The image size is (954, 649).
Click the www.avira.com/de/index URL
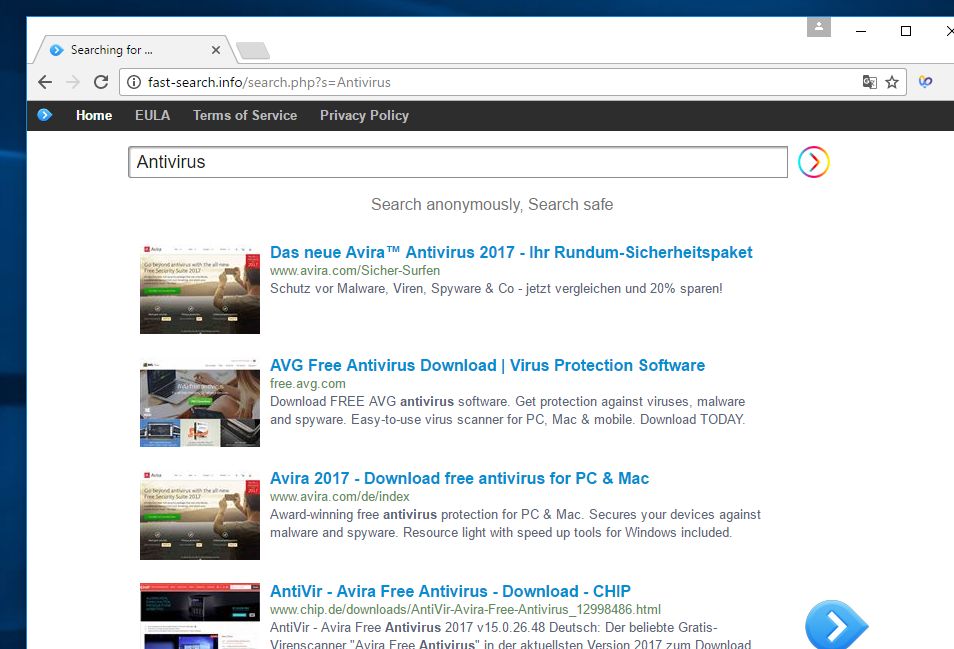(x=339, y=497)
